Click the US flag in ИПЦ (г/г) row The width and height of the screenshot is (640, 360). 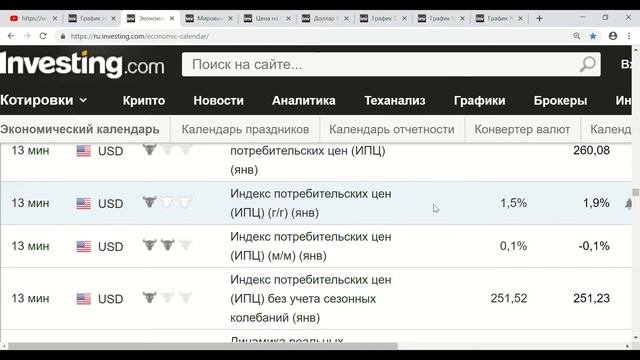point(84,203)
